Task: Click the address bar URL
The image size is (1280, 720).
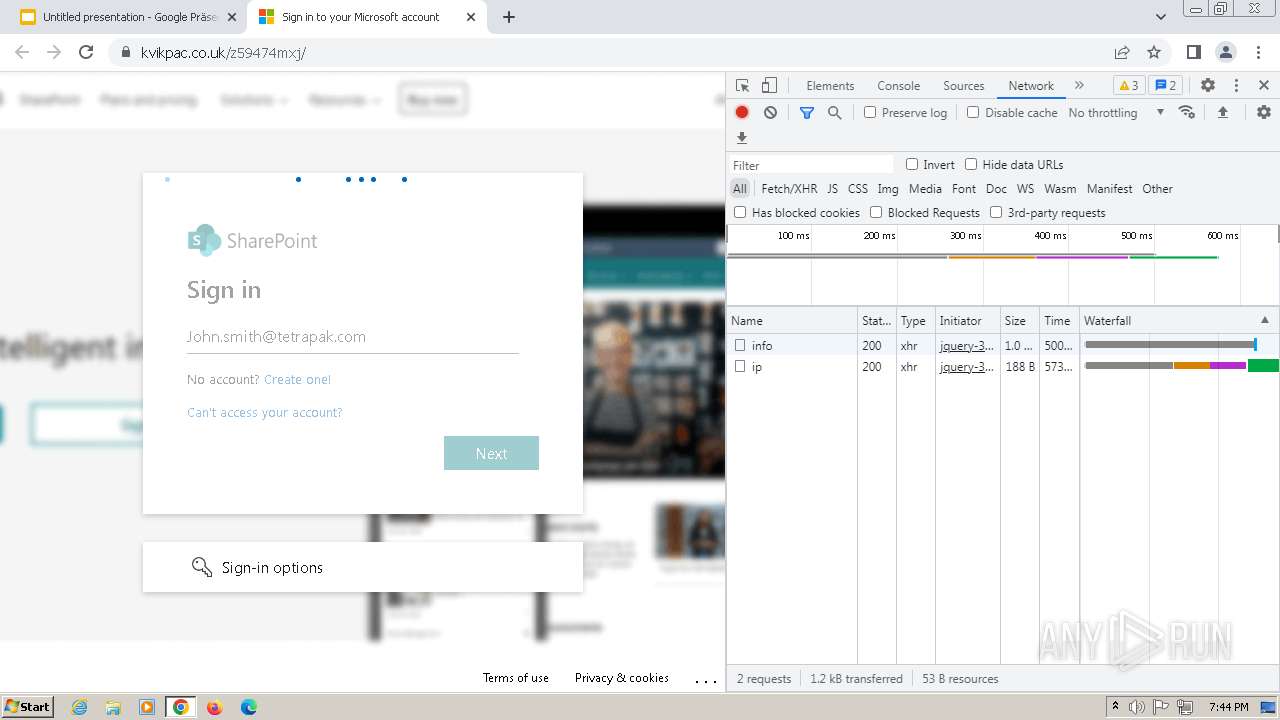Action: (x=223, y=52)
